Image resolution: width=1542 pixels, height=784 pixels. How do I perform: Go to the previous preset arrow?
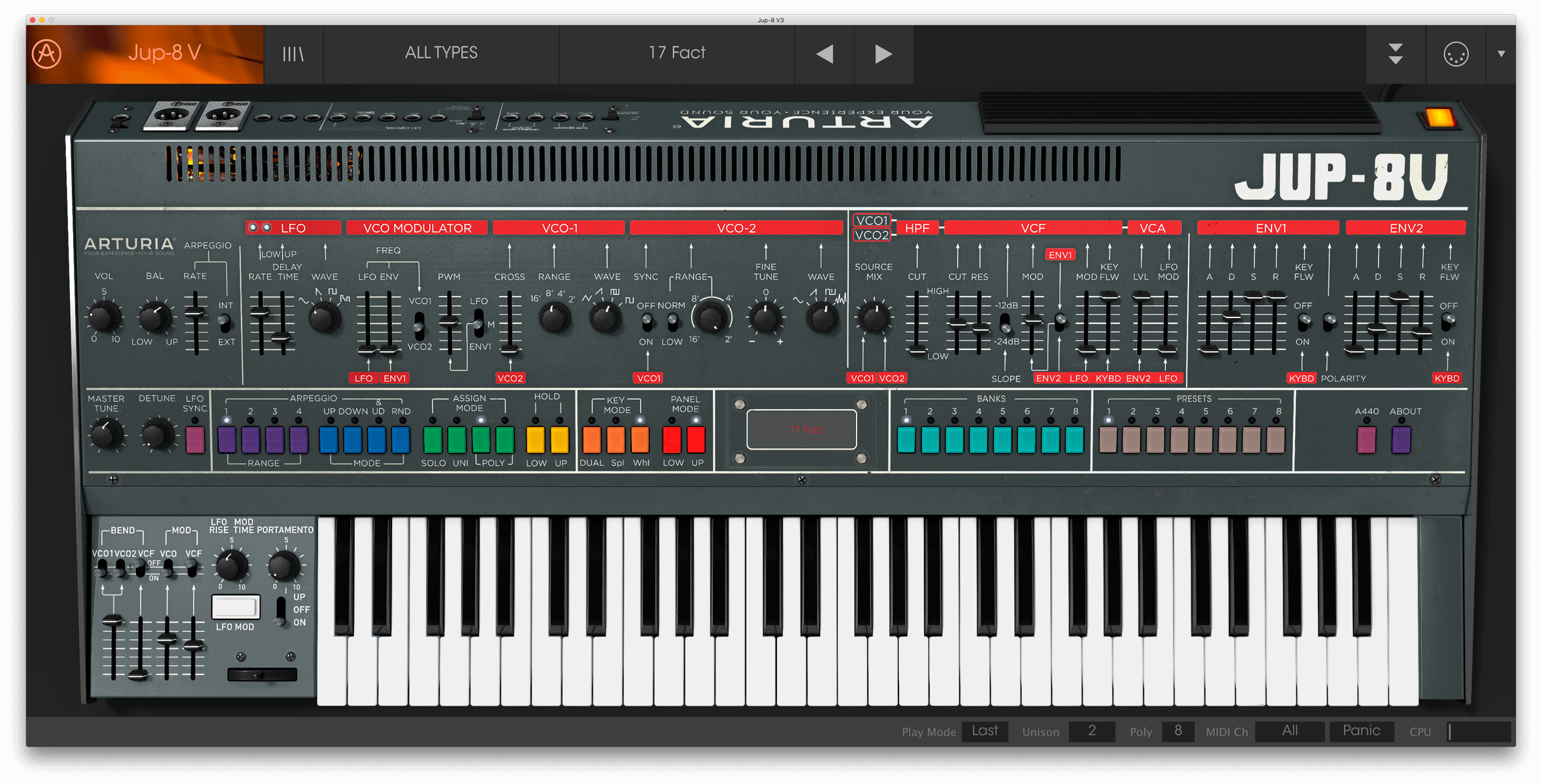click(x=825, y=54)
